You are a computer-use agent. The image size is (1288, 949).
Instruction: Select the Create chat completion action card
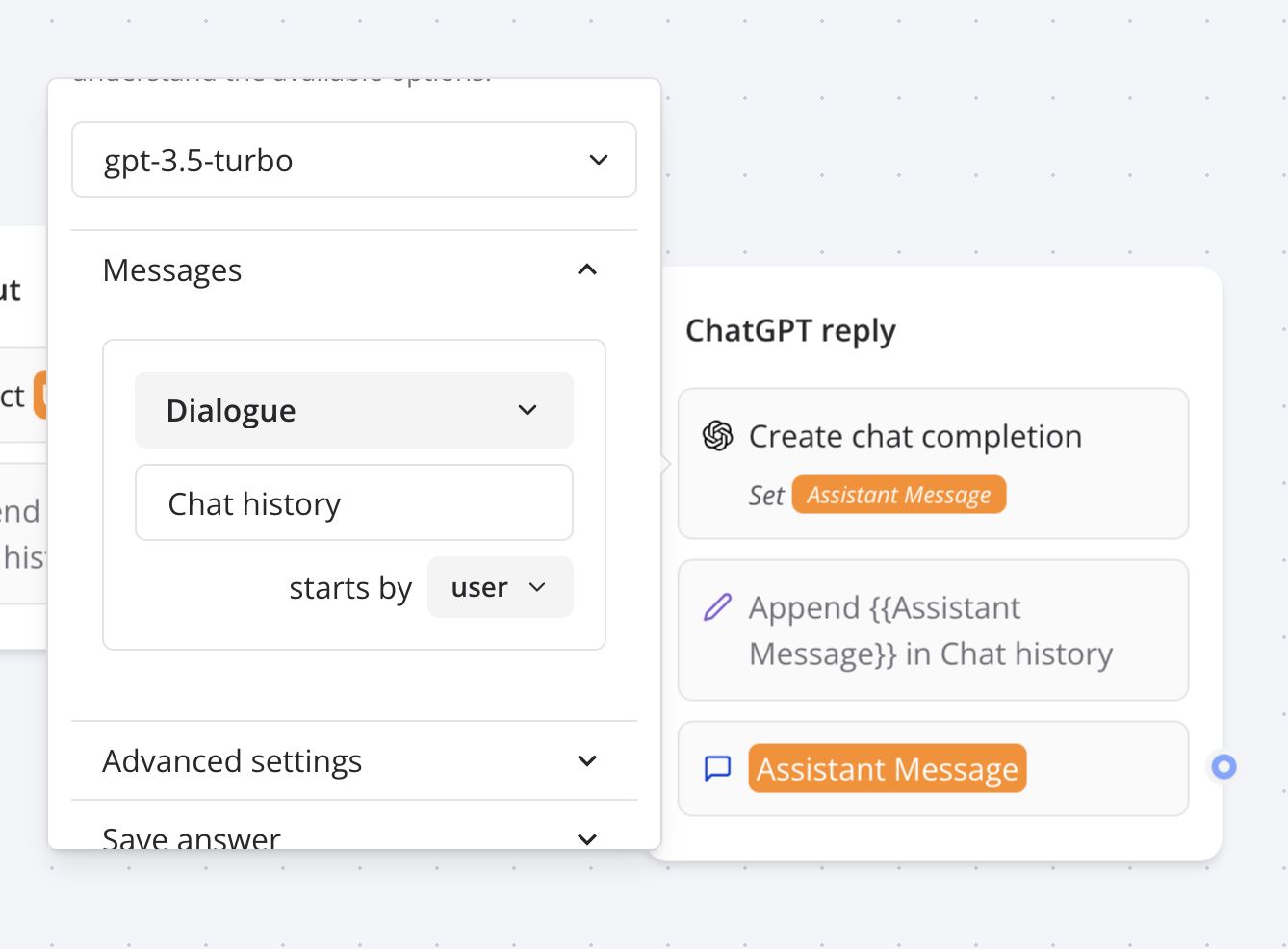933,464
